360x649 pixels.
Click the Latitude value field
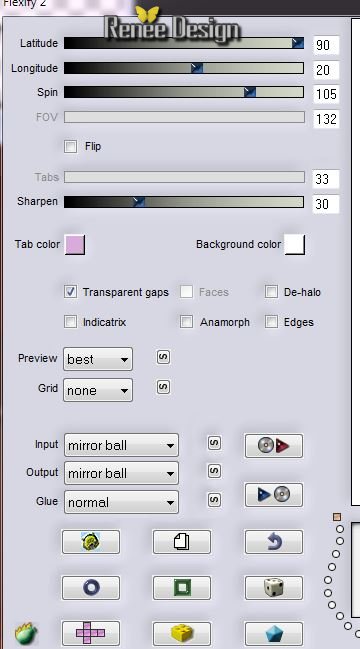click(326, 45)
